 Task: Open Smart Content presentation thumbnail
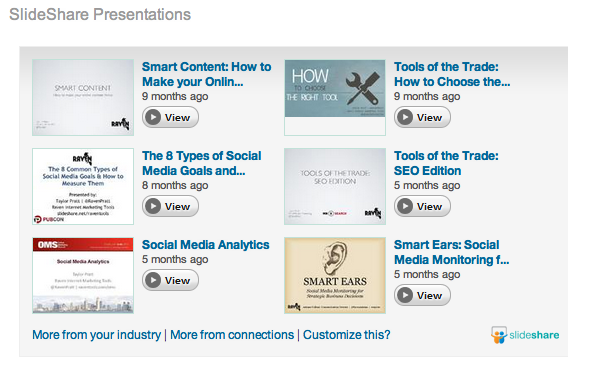pos(83,97)
